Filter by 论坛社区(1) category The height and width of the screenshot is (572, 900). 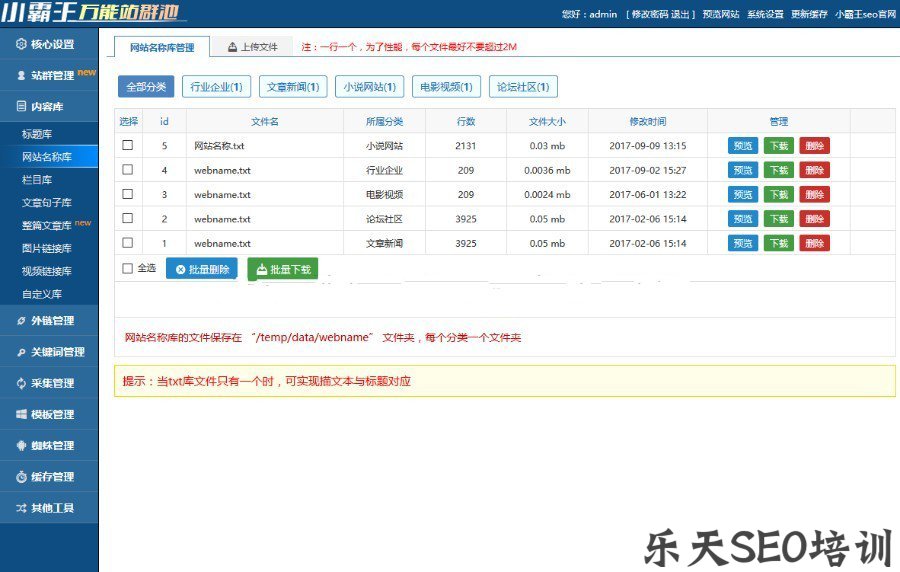tap(523, 87)
